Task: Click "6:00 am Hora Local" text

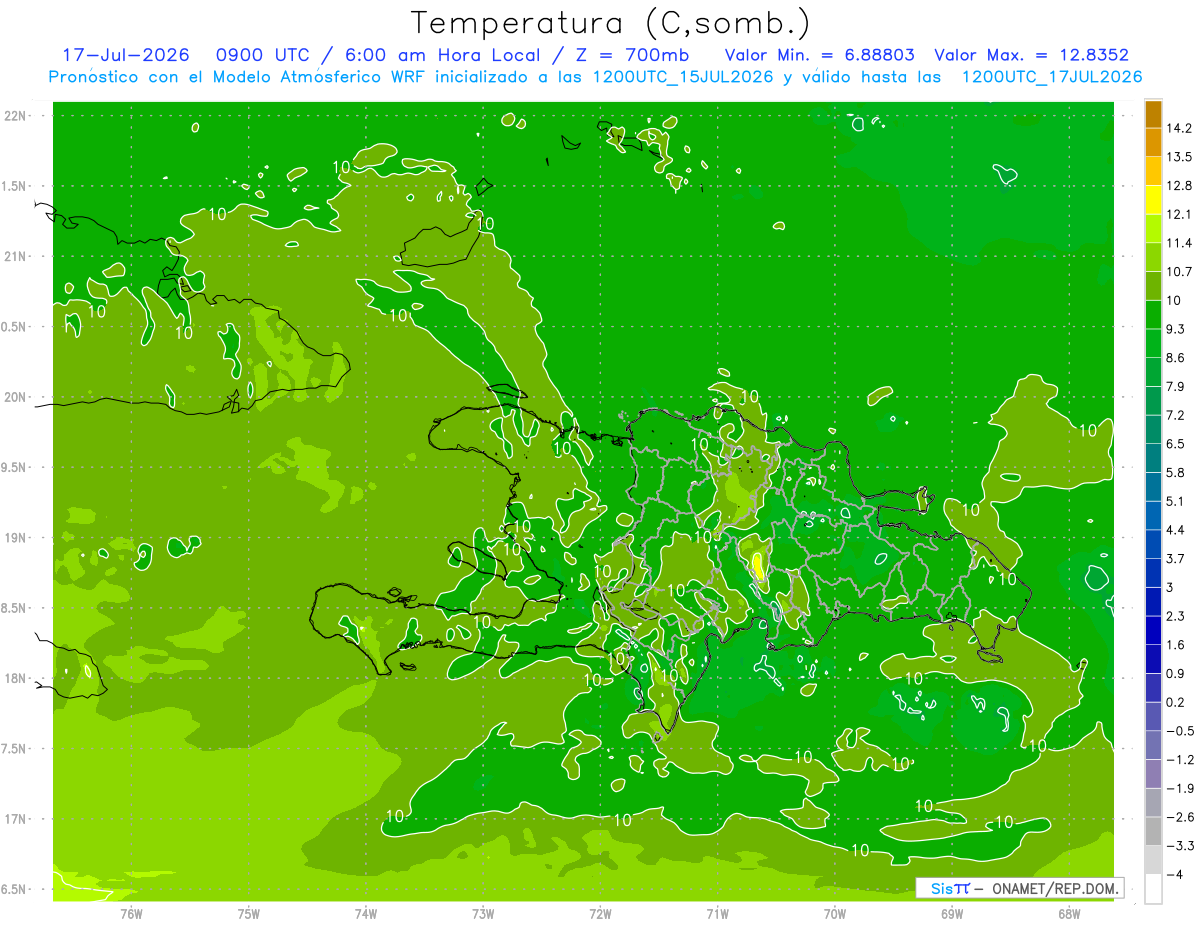Action: click(443, 55)
